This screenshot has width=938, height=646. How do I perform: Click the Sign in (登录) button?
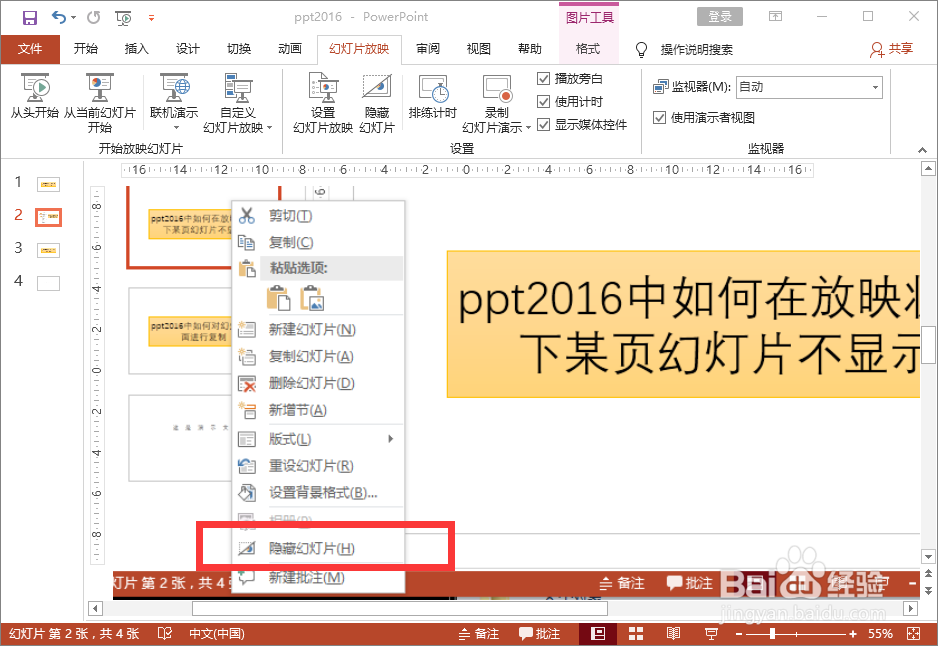(720, 17)
